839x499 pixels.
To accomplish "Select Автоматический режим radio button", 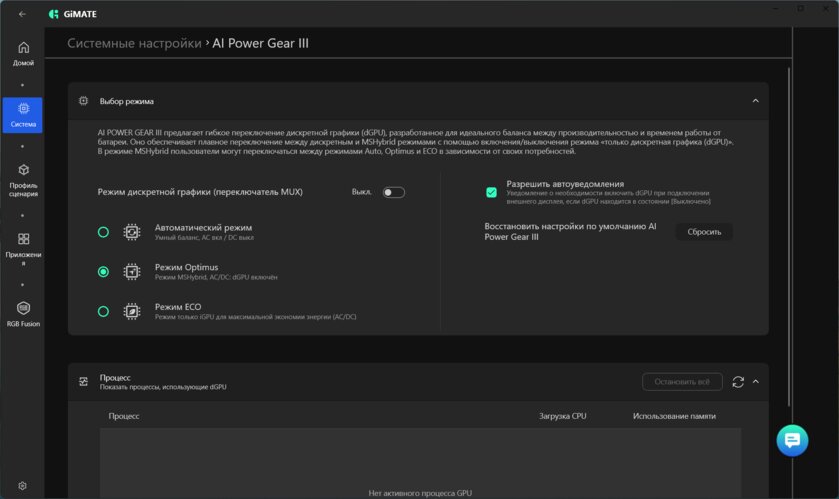I will [103, 232].
